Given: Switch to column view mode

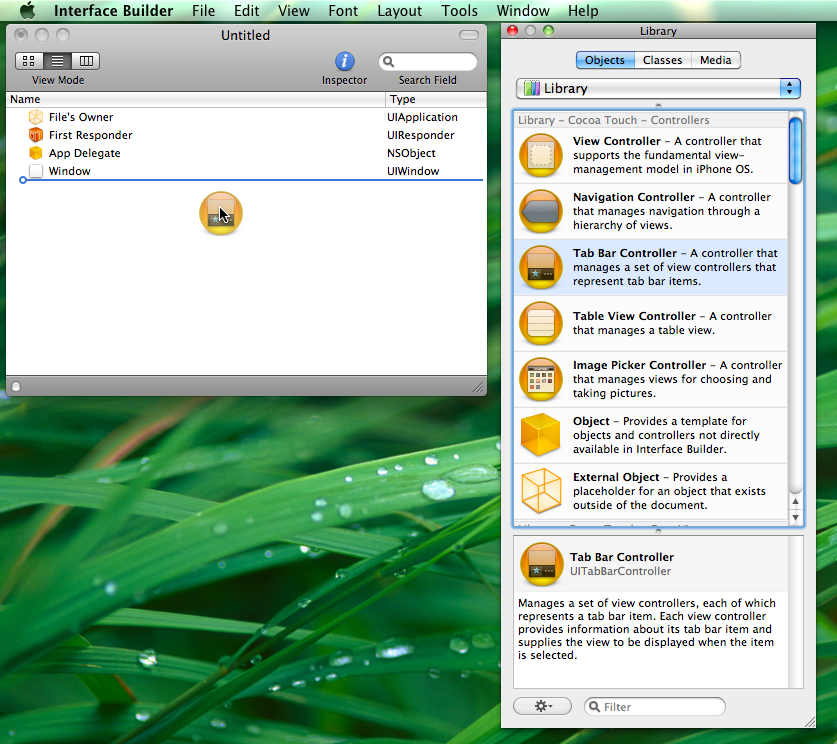Looking at the screenshot, I should pos(86,61).
